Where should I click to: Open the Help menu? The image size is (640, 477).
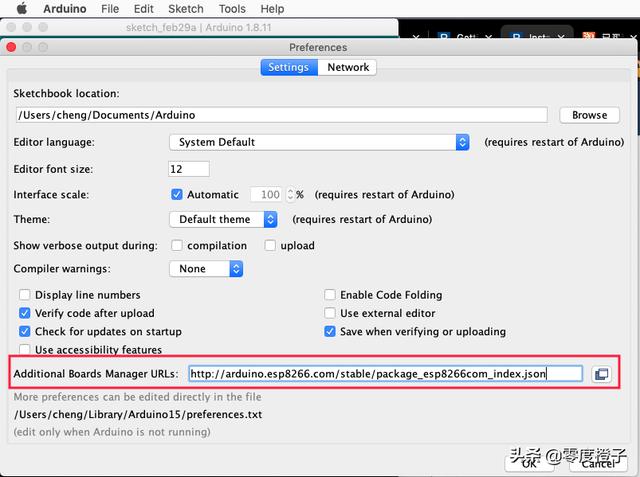(x=272, y=9)
